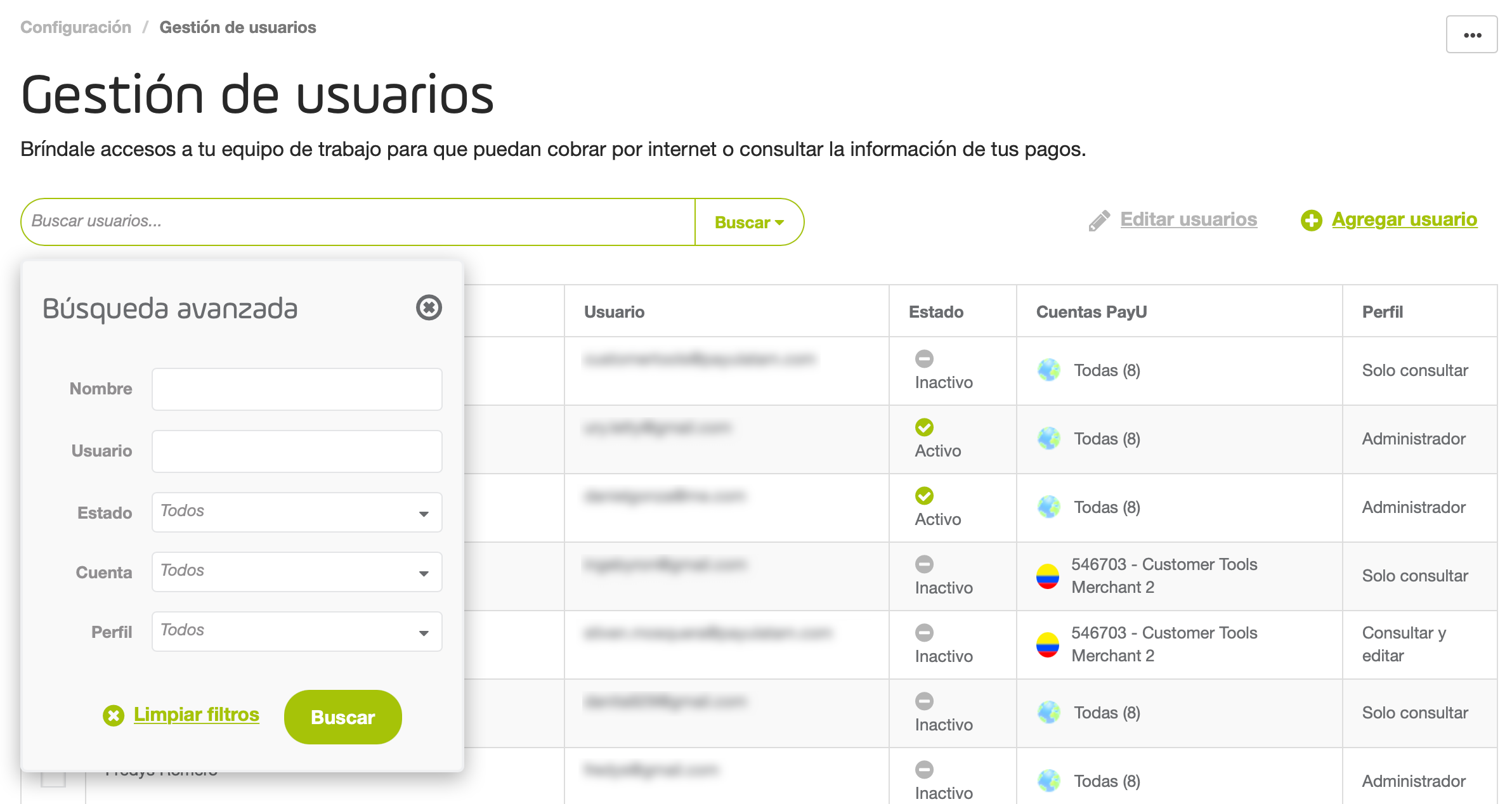Open the Estado dropdown in advanced search
The width and height of the screenshot is (1512, 804).
coord(297,512)
